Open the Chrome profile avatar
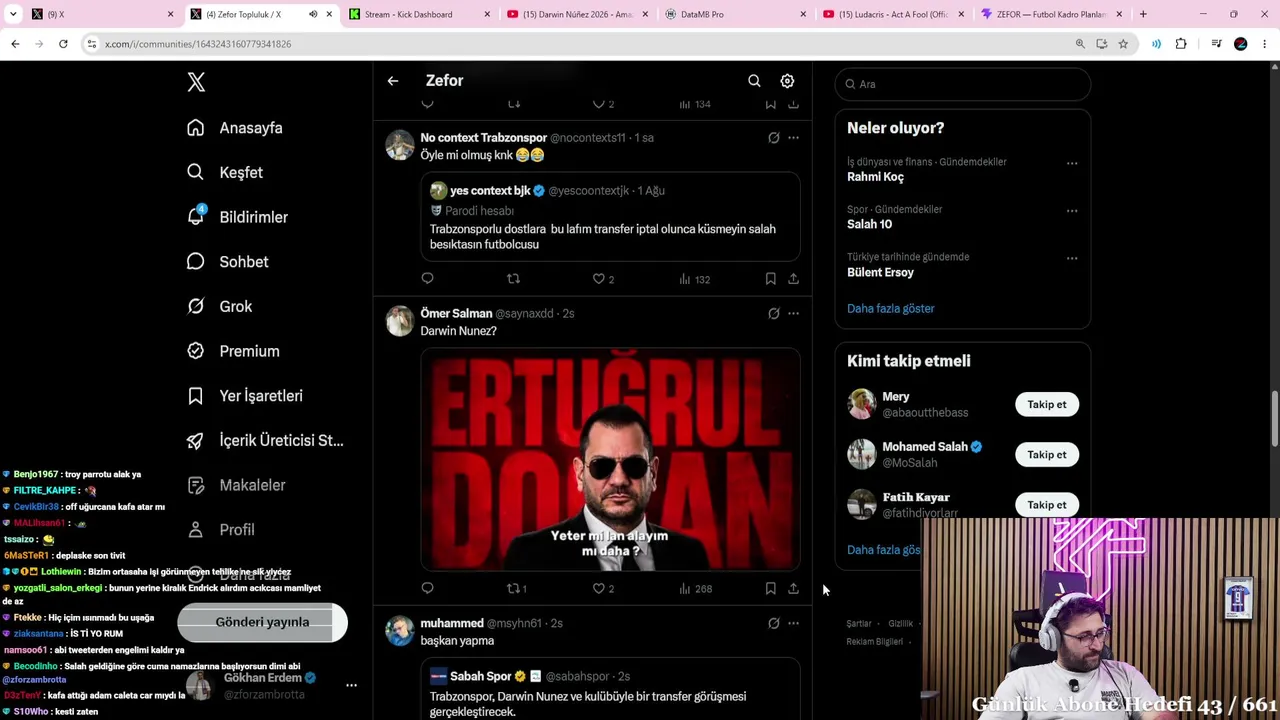This screenshot has width=1280, height=720. click(x=1241, y=44)
